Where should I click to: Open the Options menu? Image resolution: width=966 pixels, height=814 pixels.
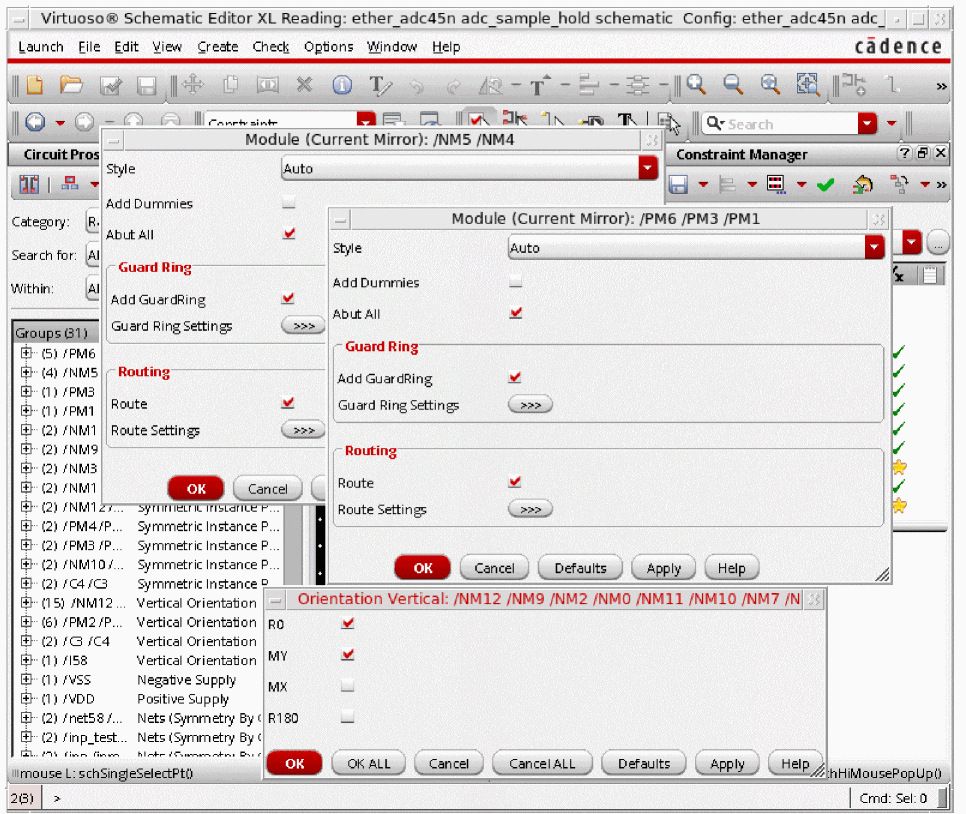click(x=328, y=47)
